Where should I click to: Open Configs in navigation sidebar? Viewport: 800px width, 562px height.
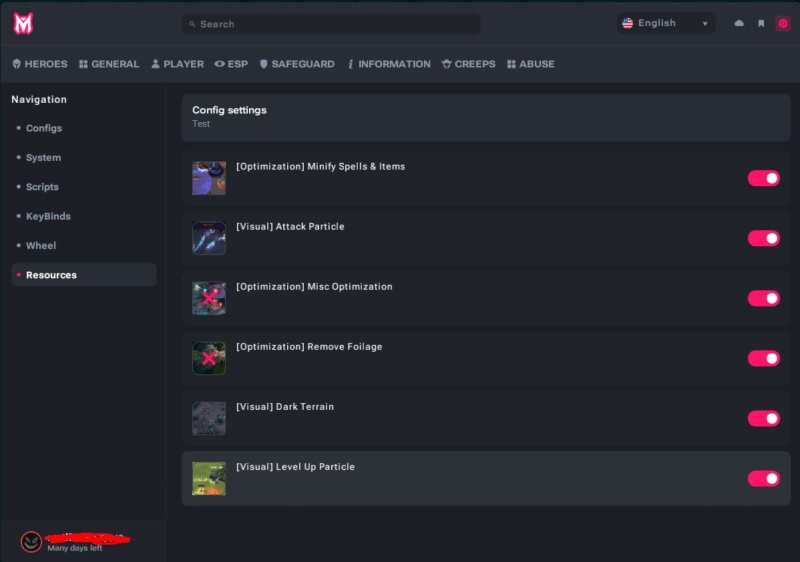tap(84, 128)
